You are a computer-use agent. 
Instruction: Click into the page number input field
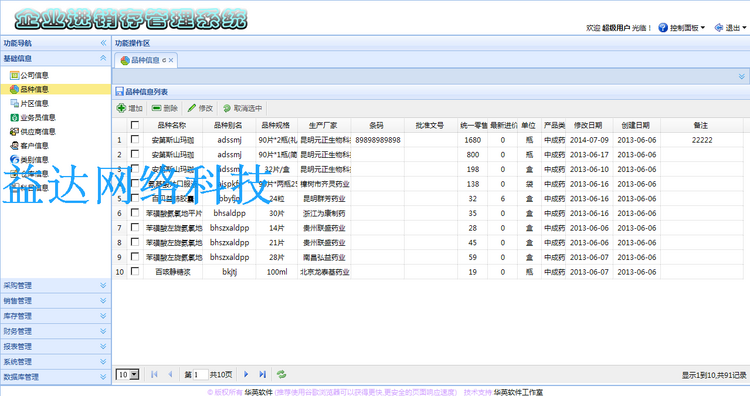(x=200, y=374)
